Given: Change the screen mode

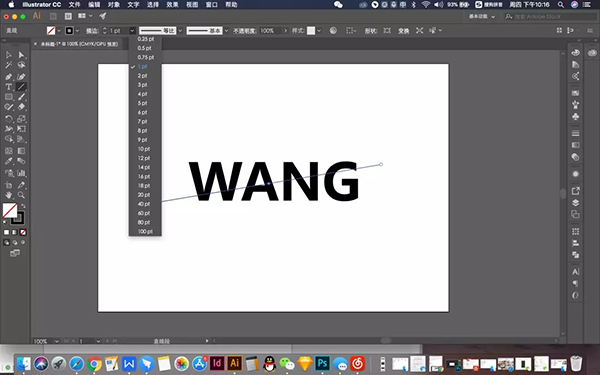Looking at the screenshot, I should coord(15,253).
